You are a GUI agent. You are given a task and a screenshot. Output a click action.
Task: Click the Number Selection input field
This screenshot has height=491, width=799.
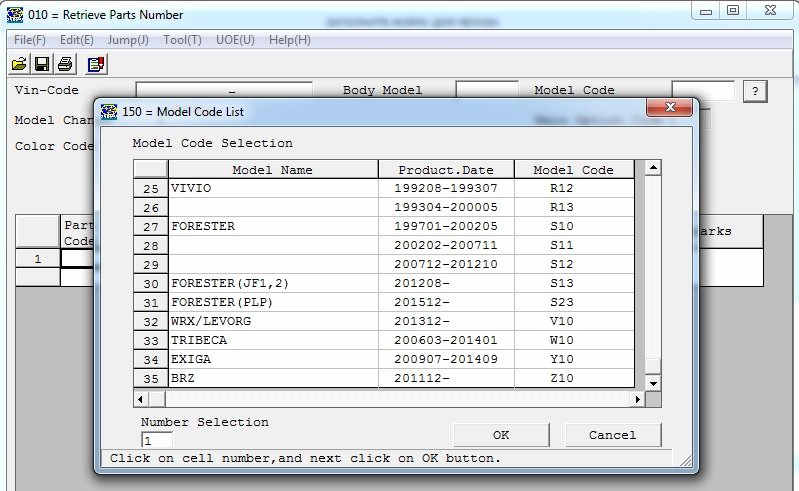click(x=156, y=440)
